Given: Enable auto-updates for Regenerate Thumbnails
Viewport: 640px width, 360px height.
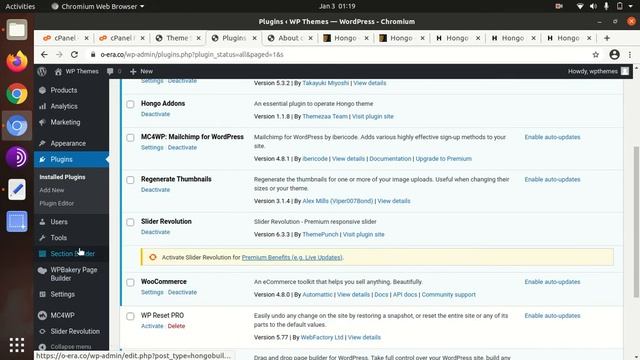Looking at the screenshot, I should click(552, 180).
